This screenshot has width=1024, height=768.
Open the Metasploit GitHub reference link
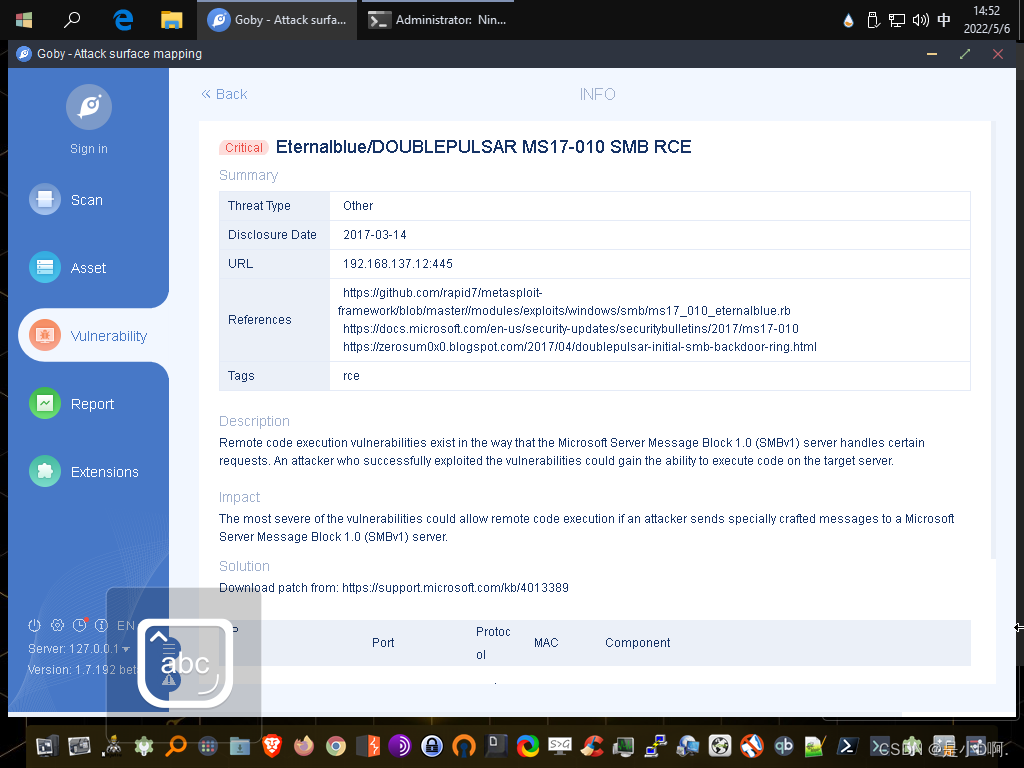click(x=564, y=302)
